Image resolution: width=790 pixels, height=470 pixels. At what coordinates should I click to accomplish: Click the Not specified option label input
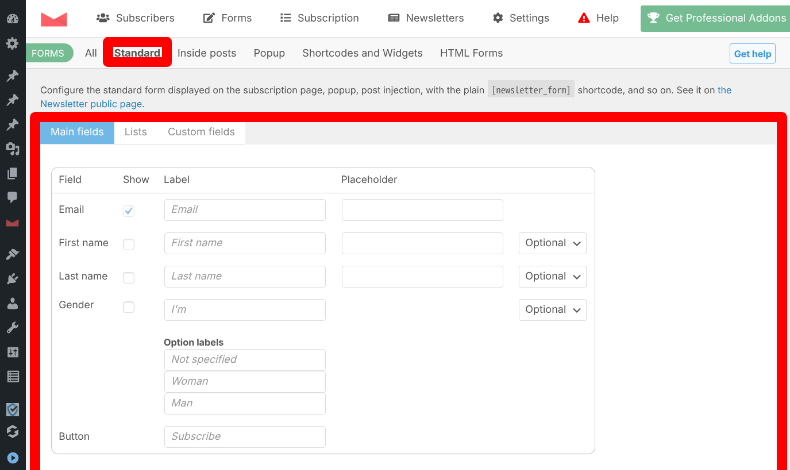tap(245, 360)
